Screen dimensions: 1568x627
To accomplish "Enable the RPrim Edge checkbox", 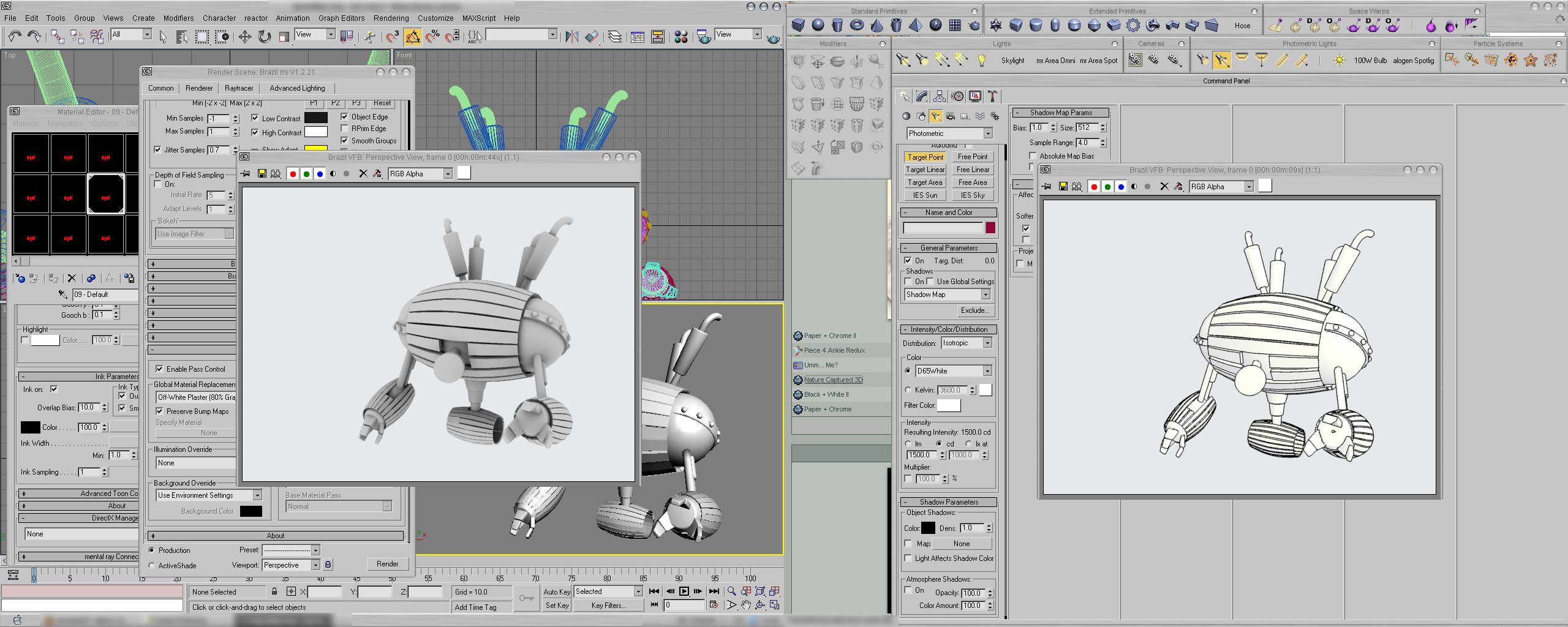I will point(344,129).
